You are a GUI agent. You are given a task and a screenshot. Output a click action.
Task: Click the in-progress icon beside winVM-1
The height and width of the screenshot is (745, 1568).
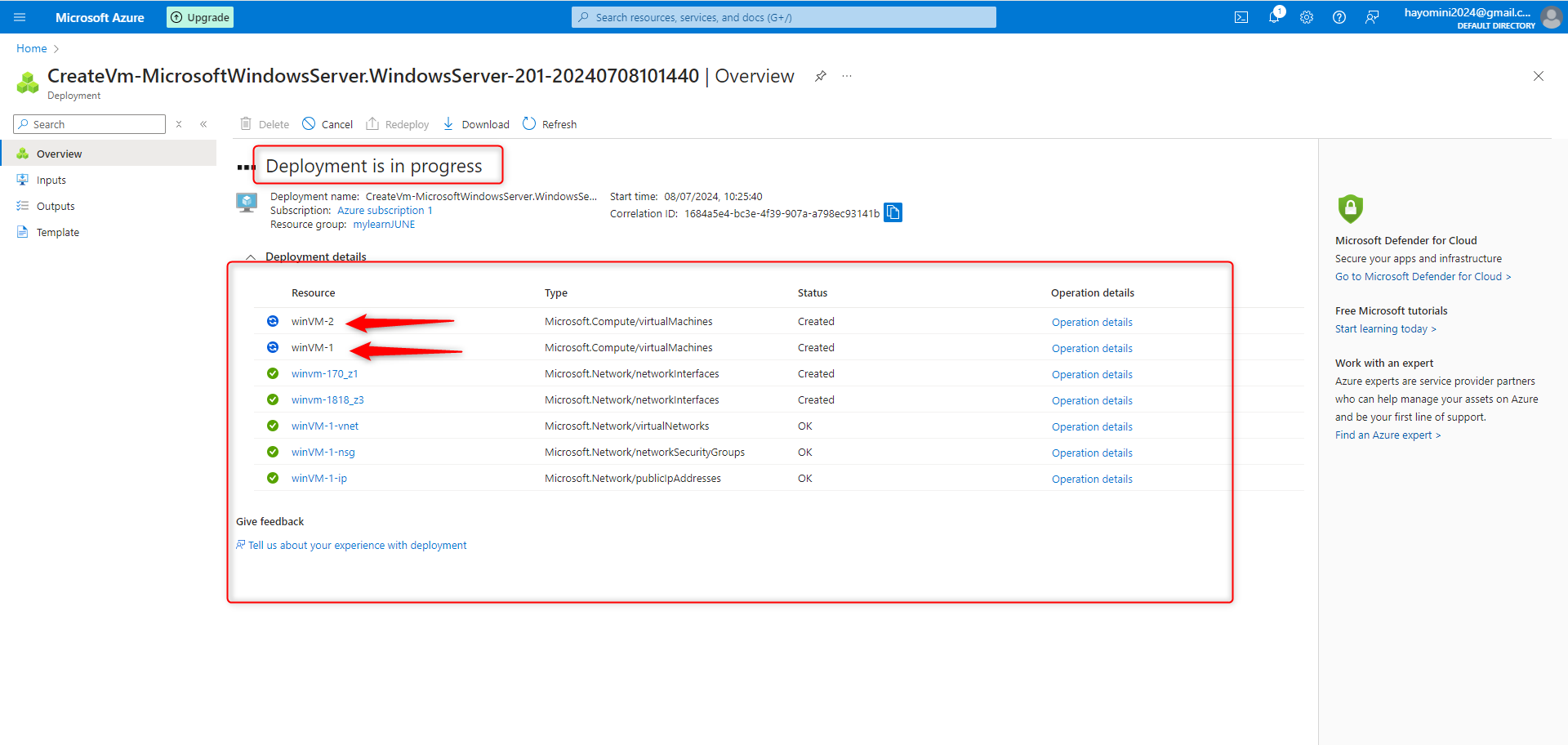pos(273,347)
